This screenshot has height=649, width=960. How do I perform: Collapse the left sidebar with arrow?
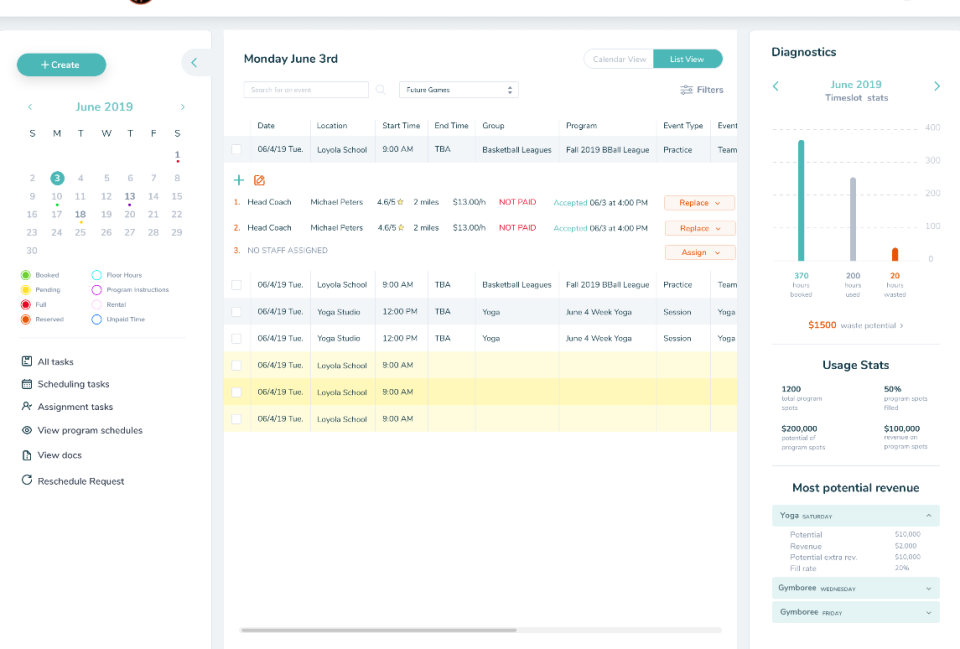tap(194, 63)
